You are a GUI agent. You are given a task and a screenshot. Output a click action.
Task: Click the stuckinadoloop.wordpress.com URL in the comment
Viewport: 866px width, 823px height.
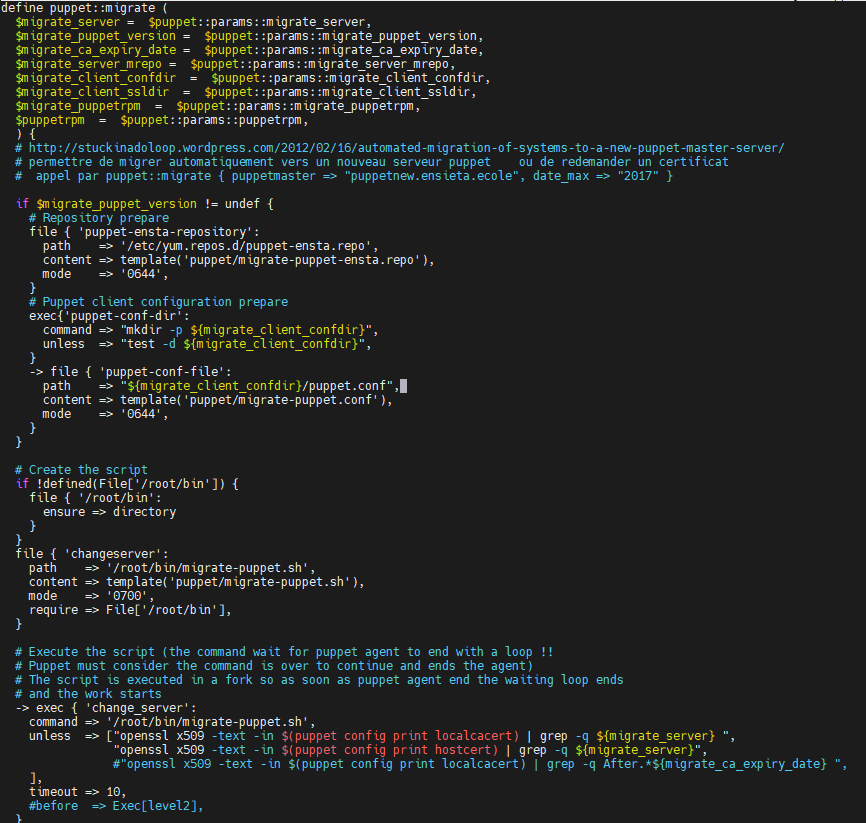(x=406, y=148)
